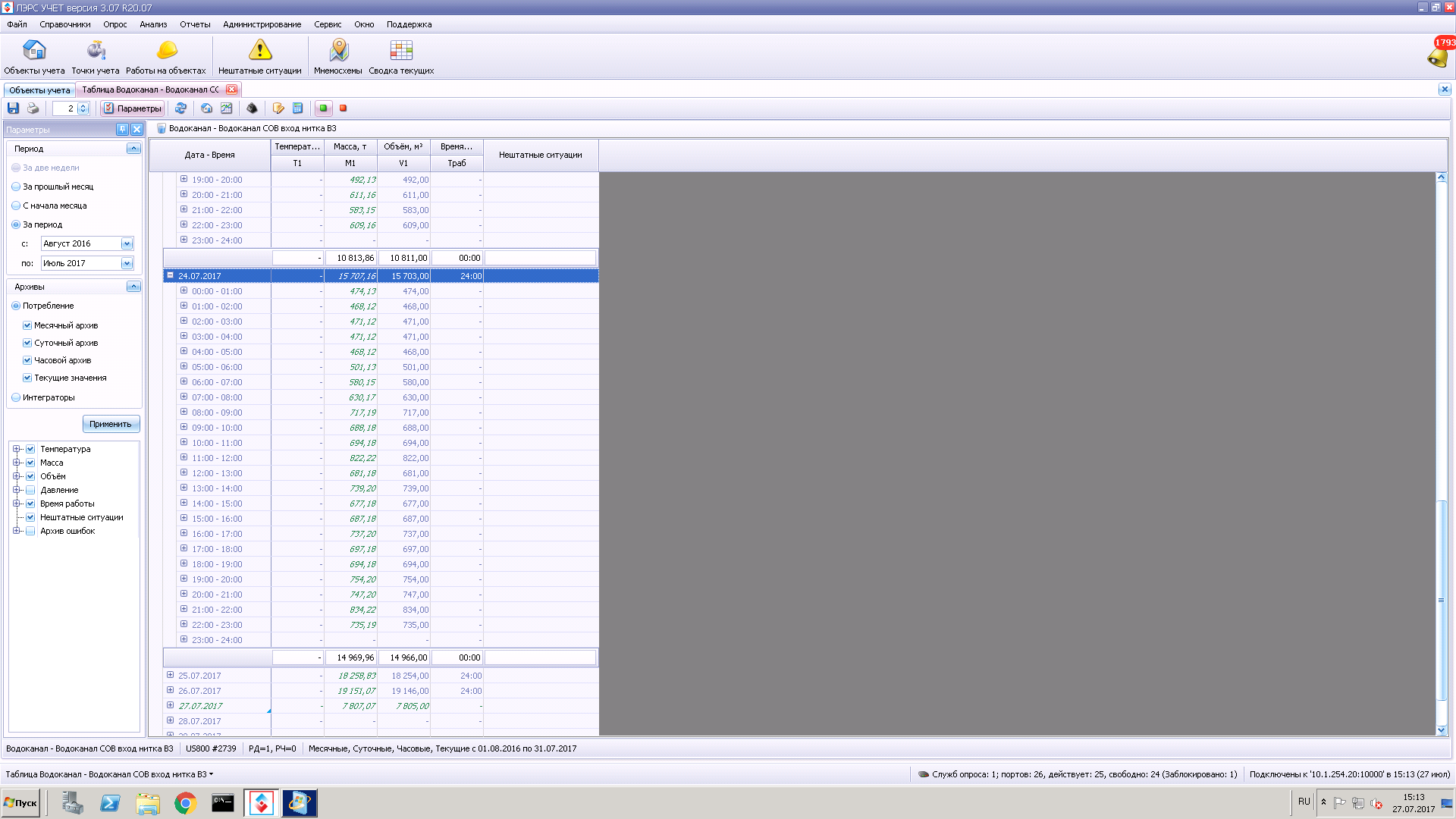1456x819 pixels.
Task: Expand the 26.07.2017 day row
Action: click(170, 690)
